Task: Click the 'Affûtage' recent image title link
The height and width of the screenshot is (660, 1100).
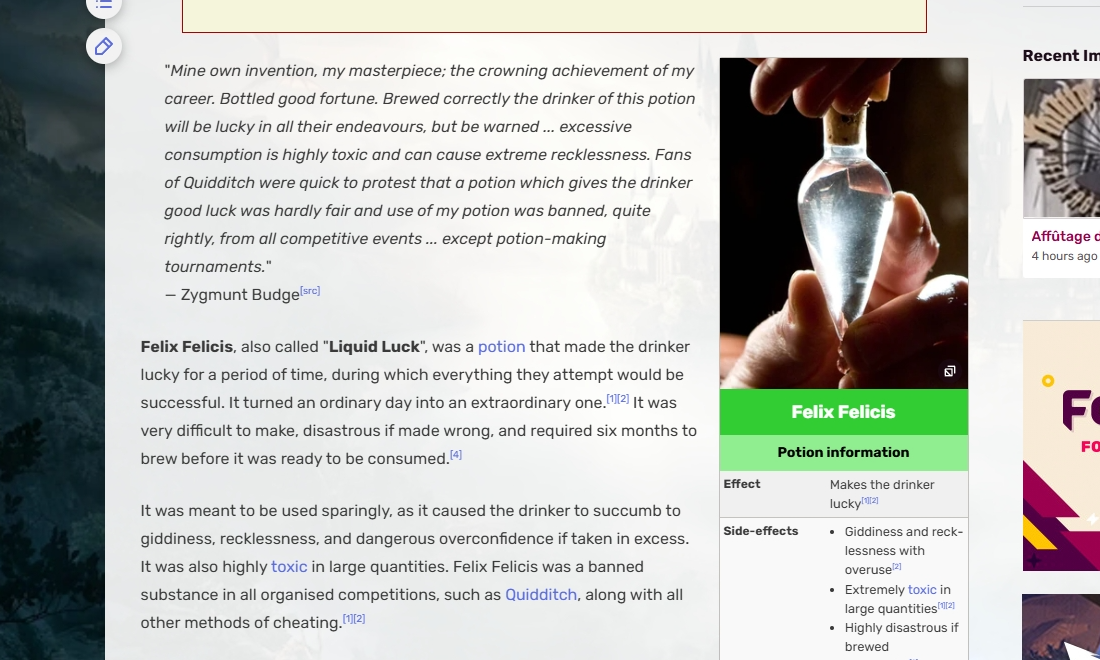Action: point(1065,236)
